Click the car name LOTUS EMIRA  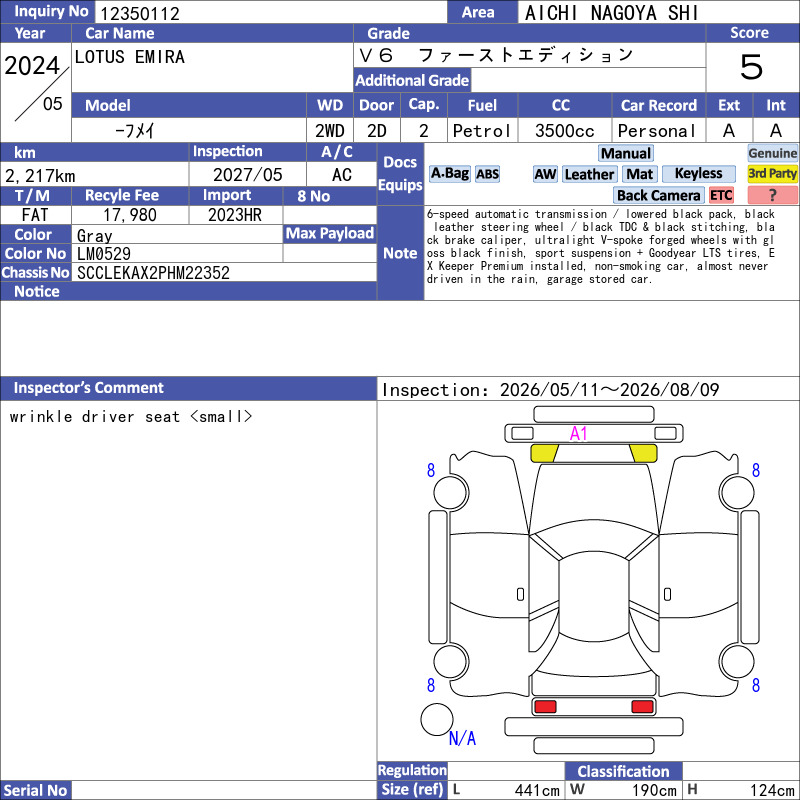click(130, 57)
